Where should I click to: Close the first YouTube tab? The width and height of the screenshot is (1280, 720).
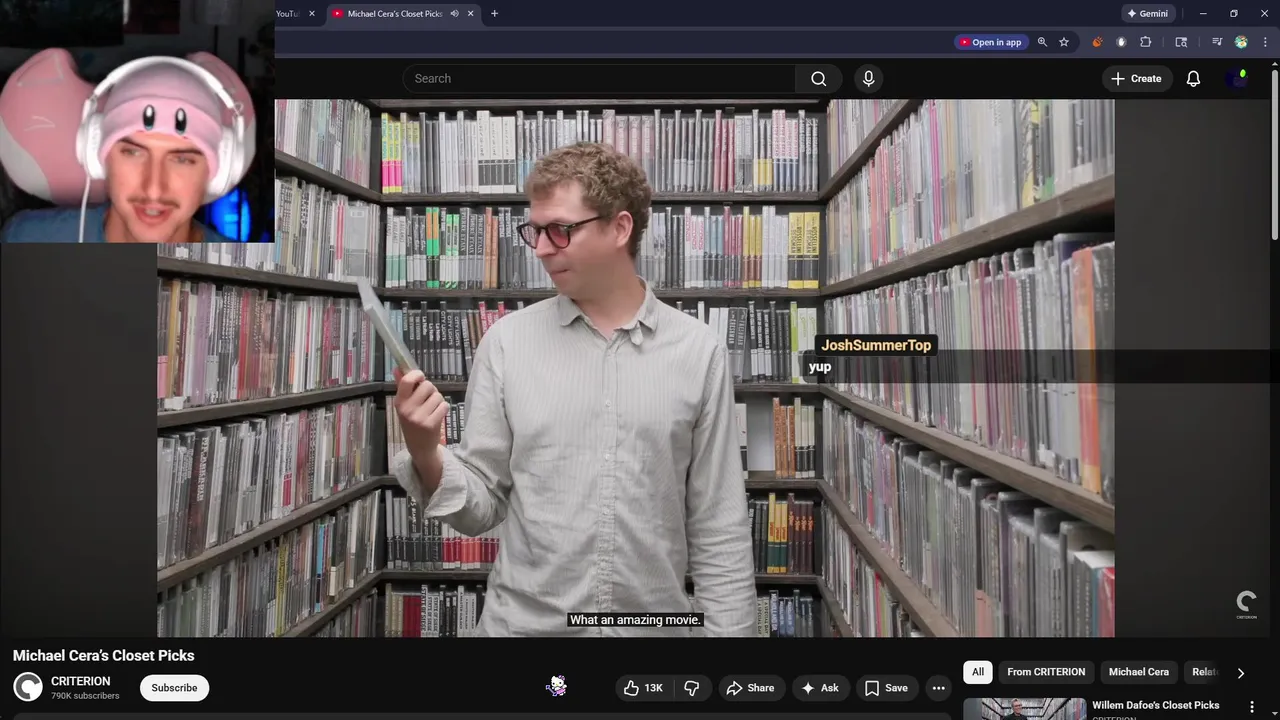point(312,14)
